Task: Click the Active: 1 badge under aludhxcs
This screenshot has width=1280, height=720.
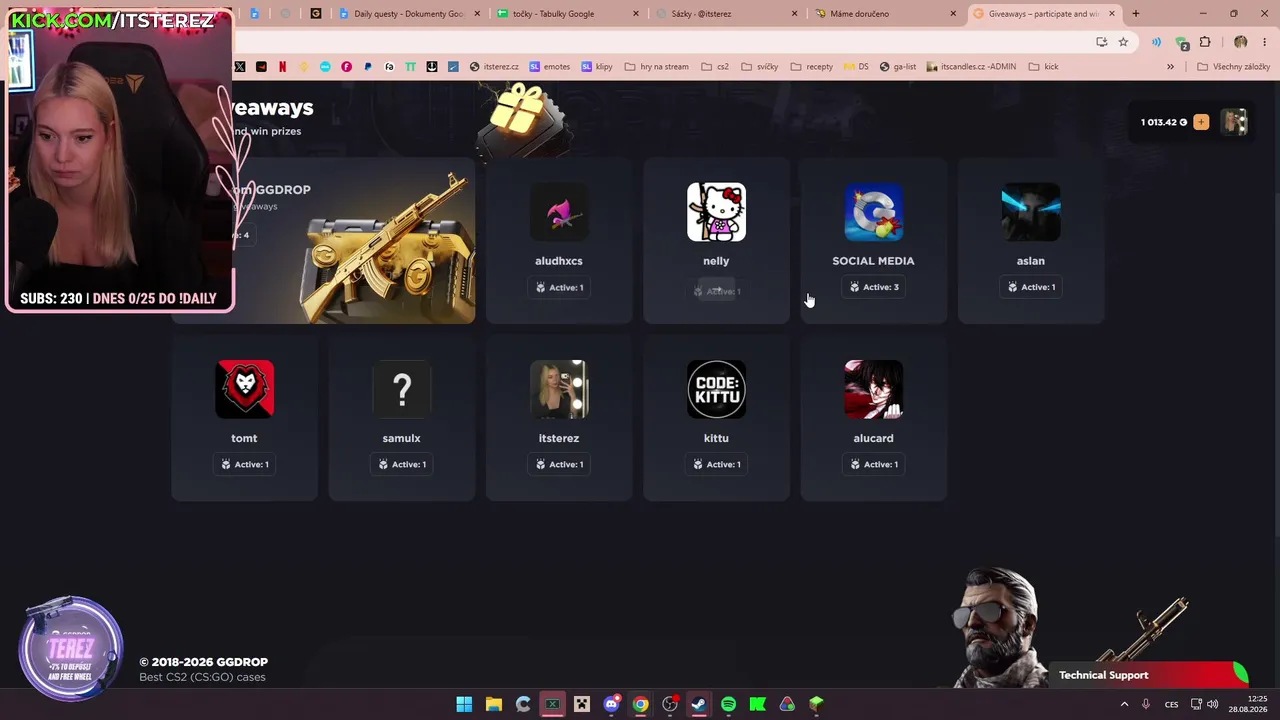Action: point(559,287)
